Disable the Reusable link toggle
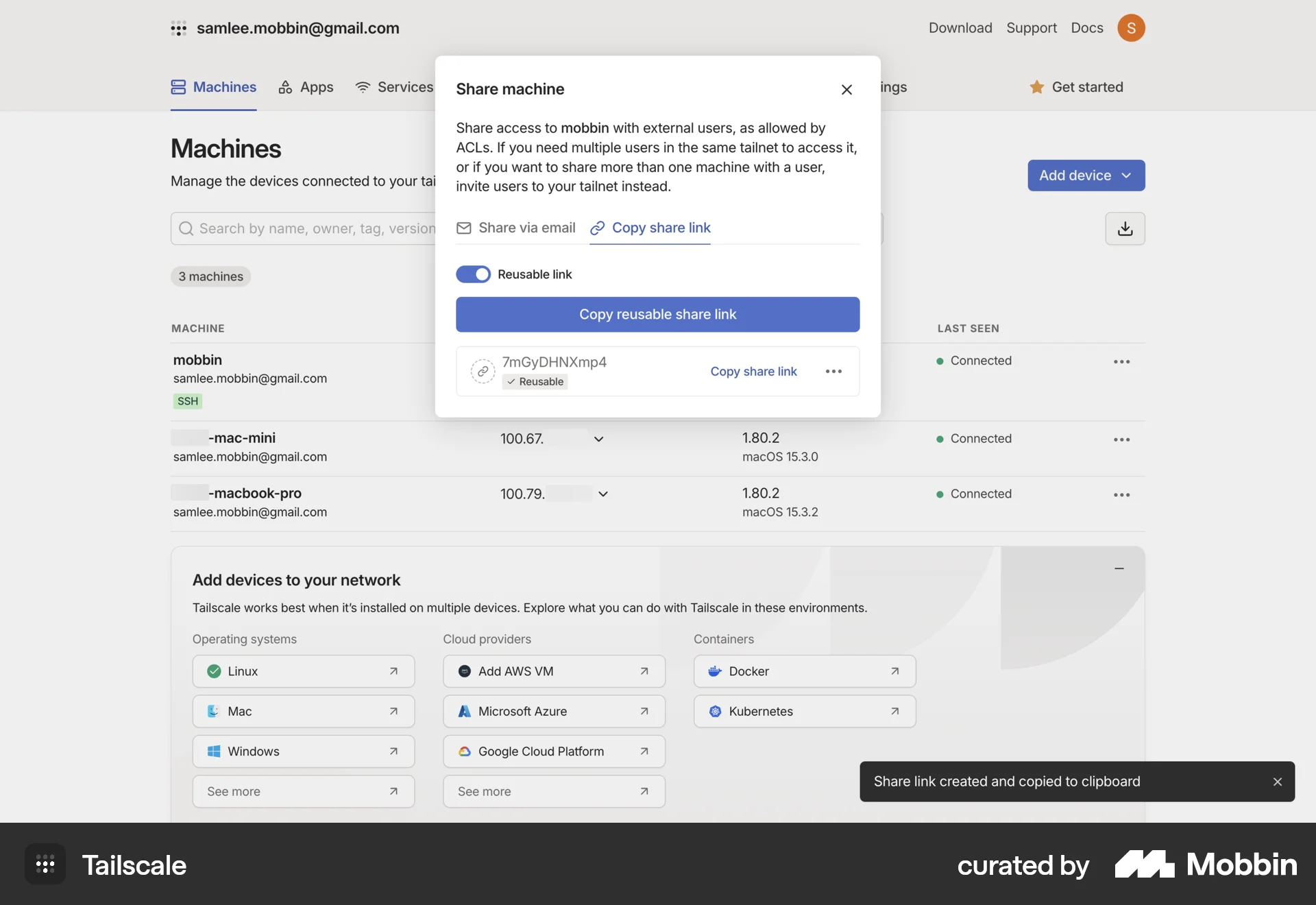 pyautogui.click(x=473, y=274)
